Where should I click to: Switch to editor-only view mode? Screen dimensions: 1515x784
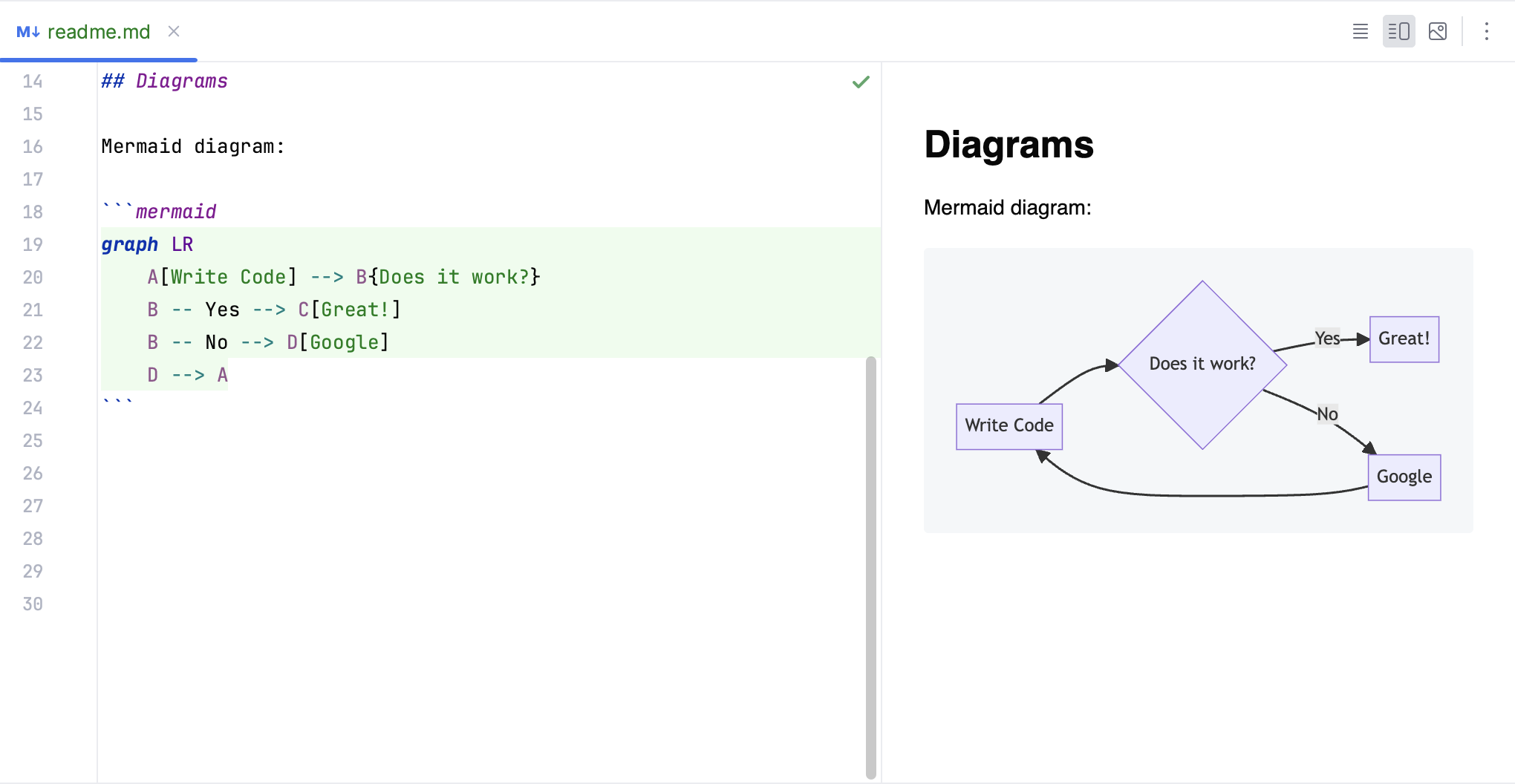[x=1360, y=31]
